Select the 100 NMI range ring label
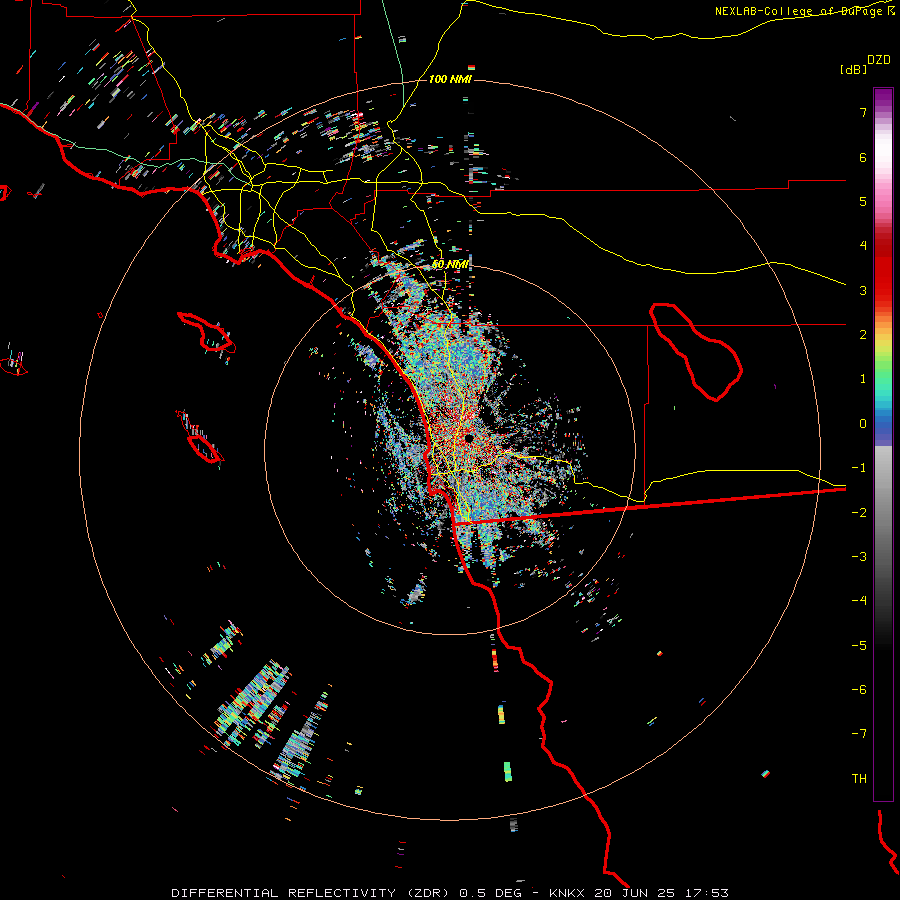Screen dimensions: 900x900 (x=451, y=79)
